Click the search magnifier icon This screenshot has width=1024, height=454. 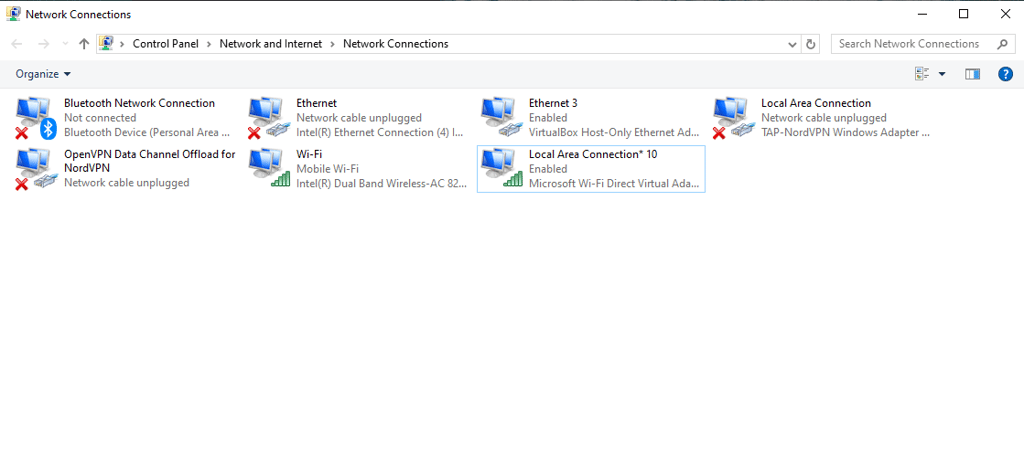[1002, 44]
